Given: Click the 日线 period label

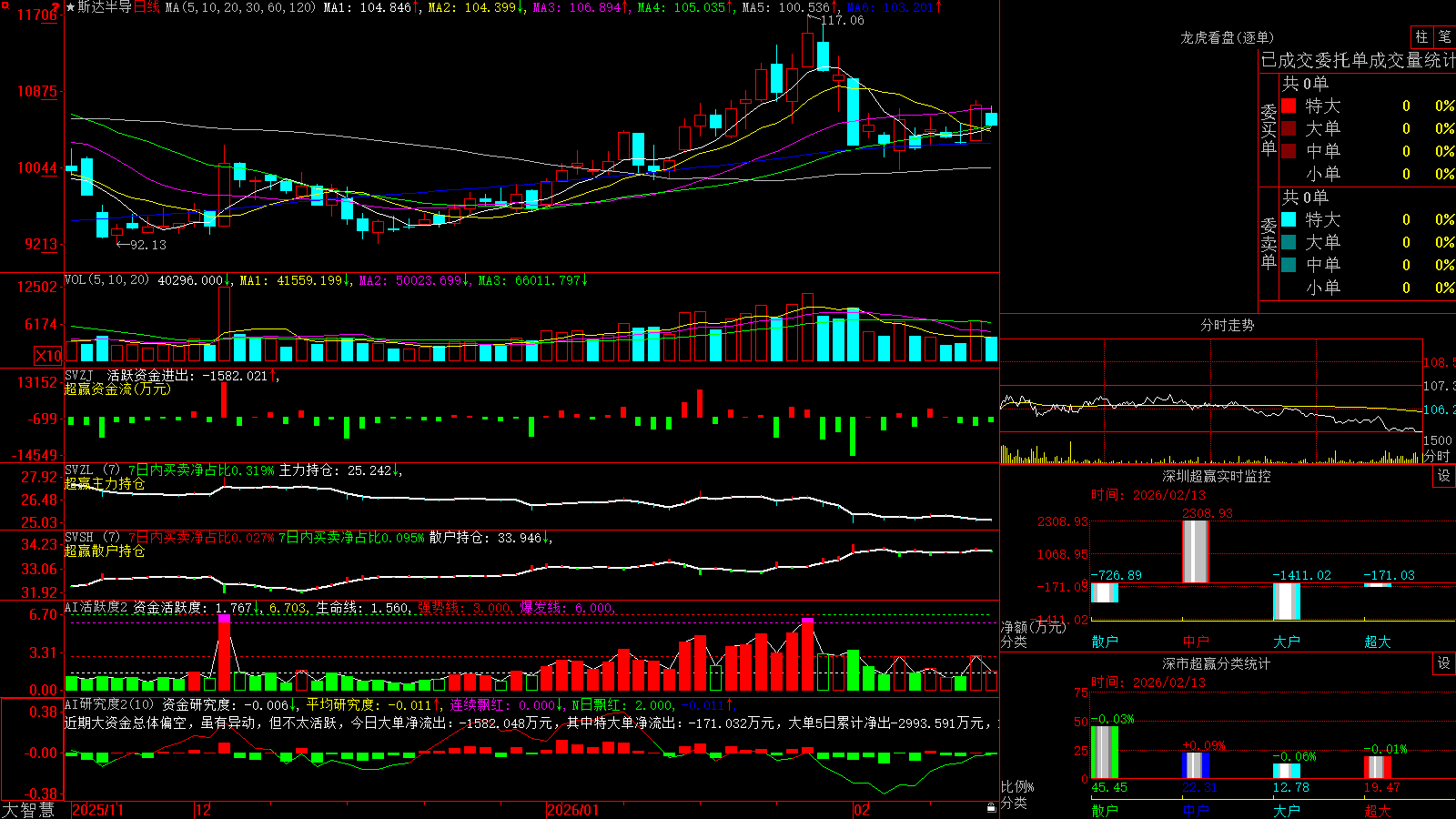Looking at the screenshot, I should pos(147,7).
